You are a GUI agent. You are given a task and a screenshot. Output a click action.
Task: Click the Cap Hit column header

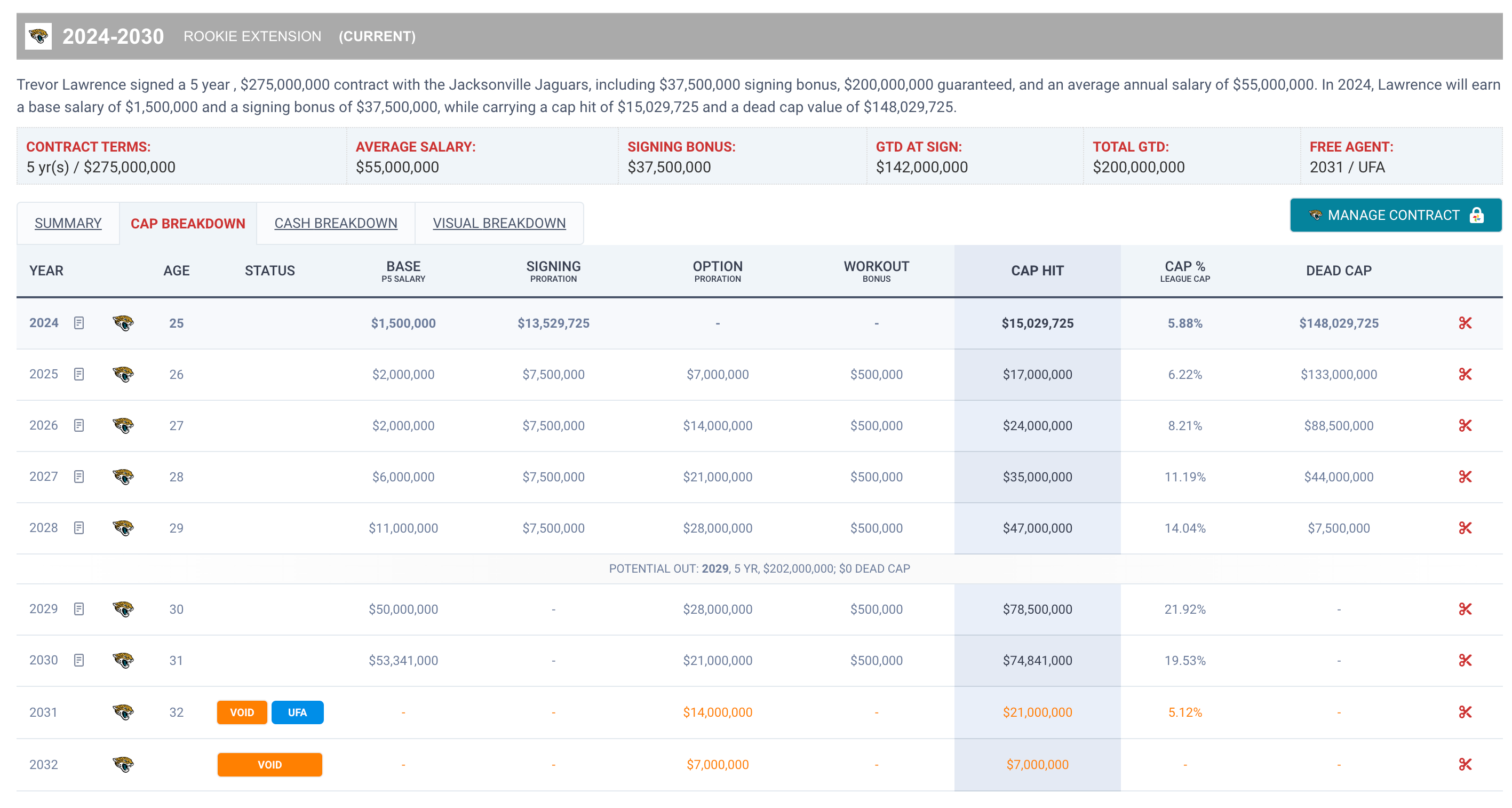1037,271
